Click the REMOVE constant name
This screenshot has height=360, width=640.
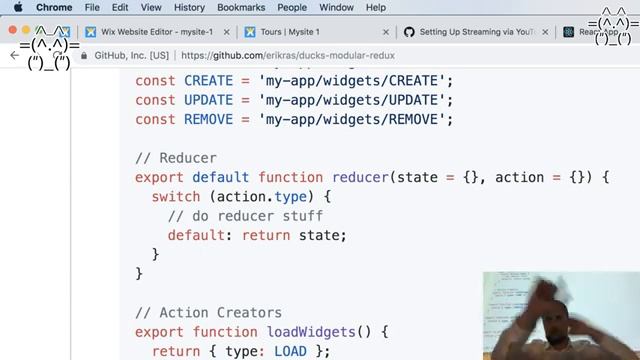[208, 119]
